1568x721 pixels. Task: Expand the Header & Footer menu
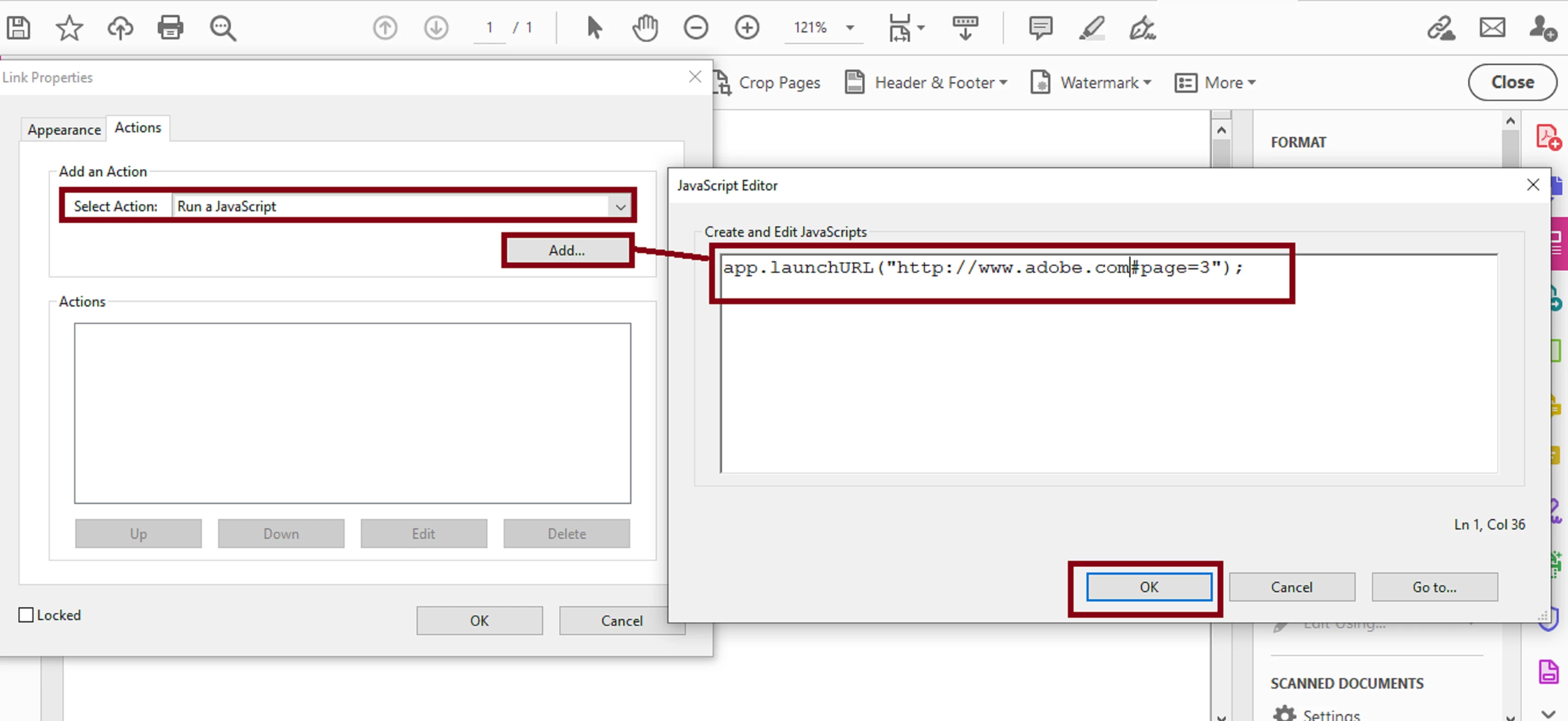tap(940, 82)
